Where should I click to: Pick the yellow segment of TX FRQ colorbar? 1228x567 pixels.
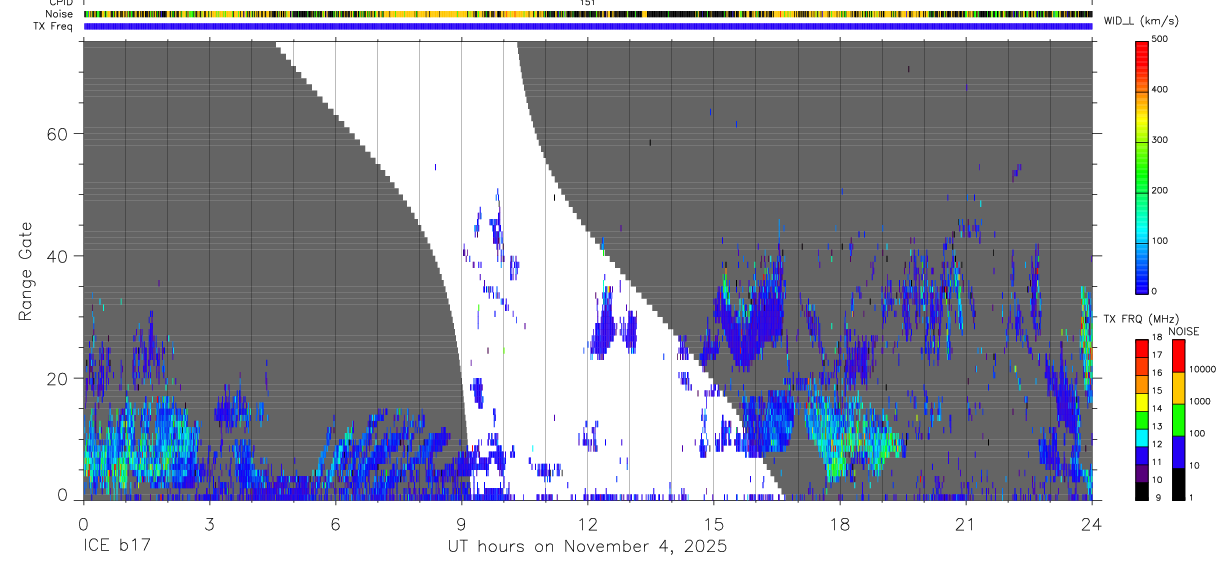tap(1142, 400)
